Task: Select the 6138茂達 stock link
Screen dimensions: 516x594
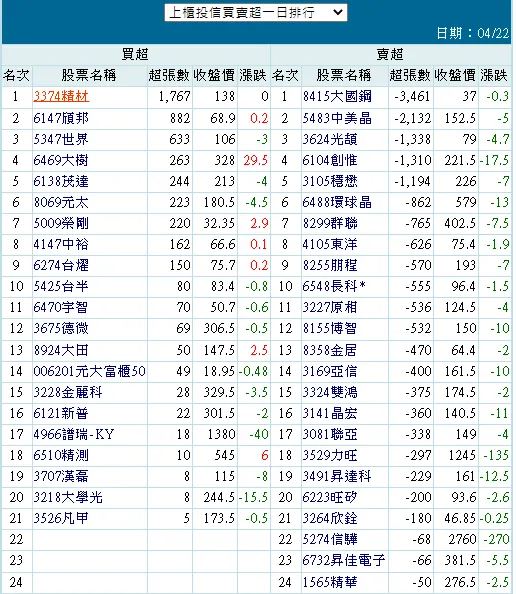Action: 61,181
